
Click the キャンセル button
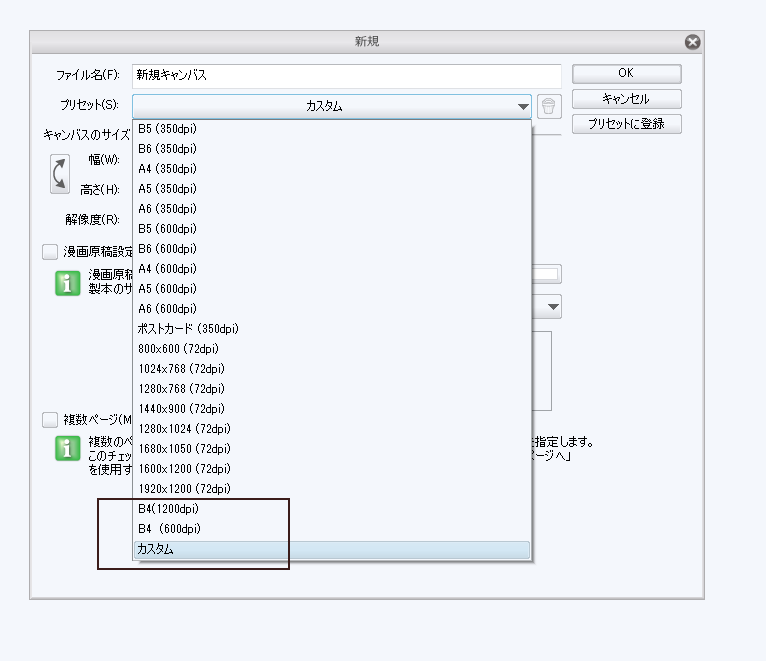(x=626, y=99)
